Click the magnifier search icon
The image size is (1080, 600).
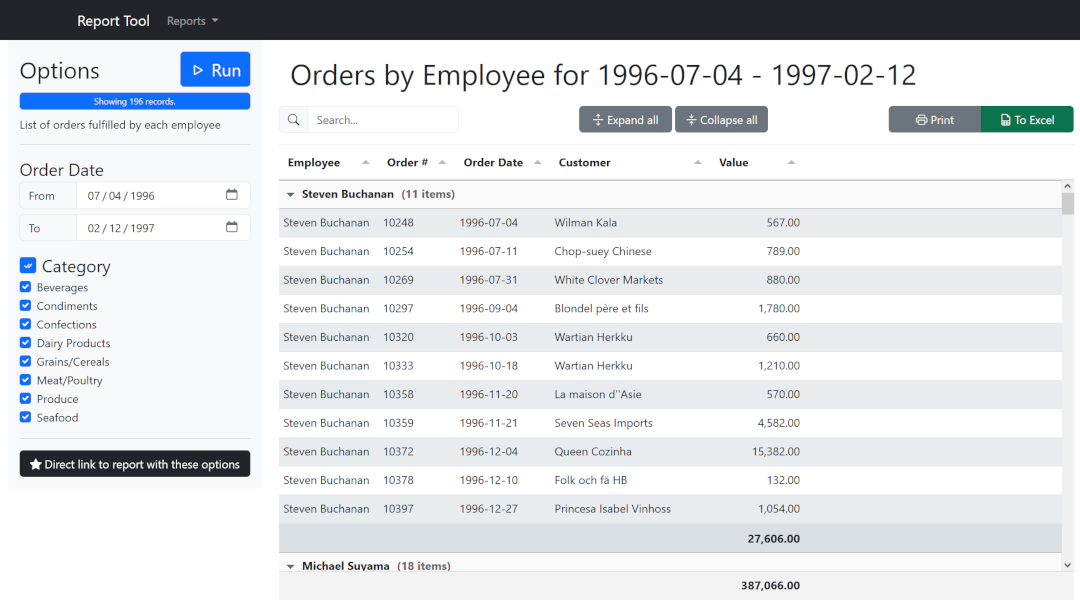294,120
